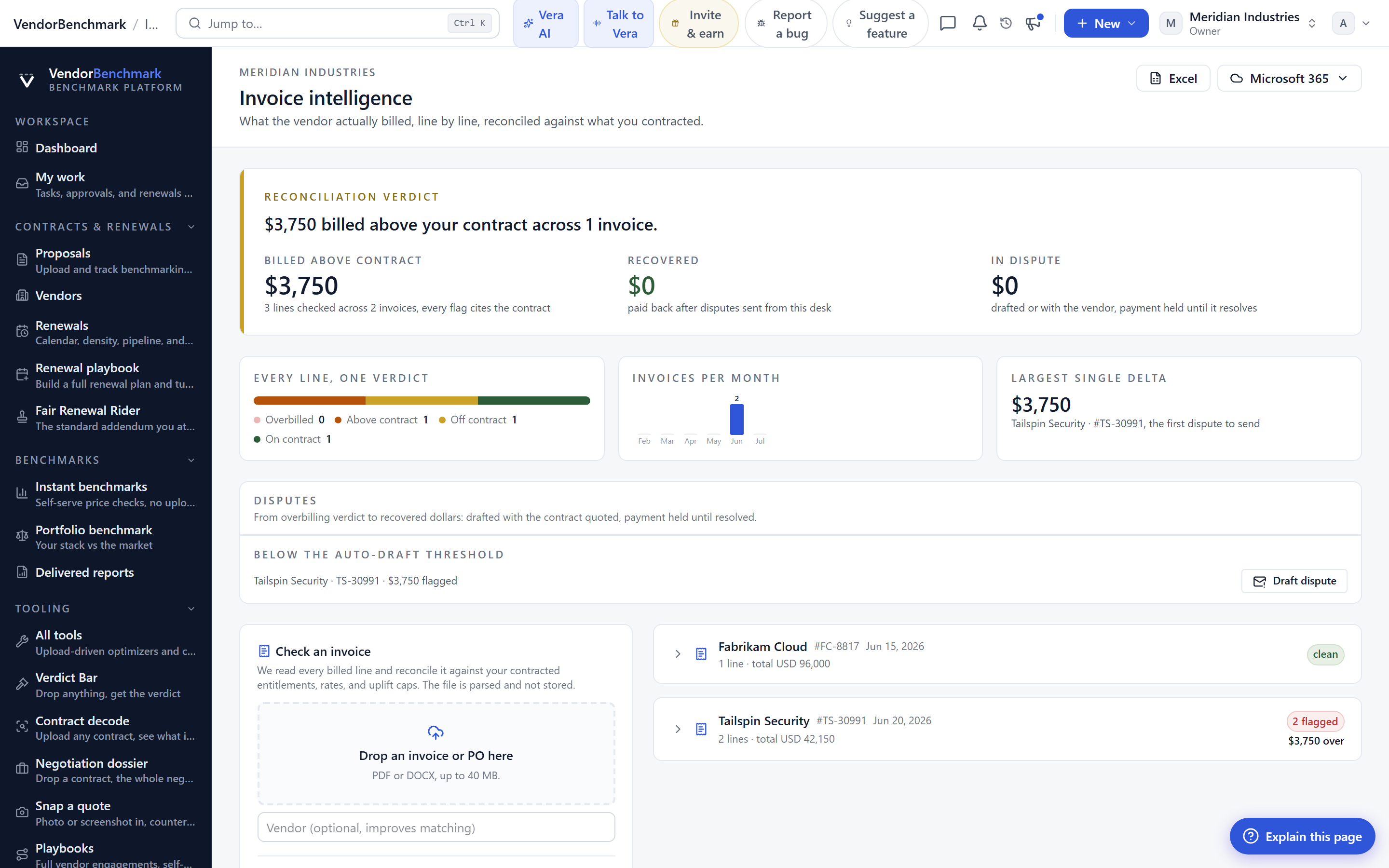Screen dimensions: 1389x868
Task: Click the Portfolio benchmark scales icon
Action: pos(22,536)
